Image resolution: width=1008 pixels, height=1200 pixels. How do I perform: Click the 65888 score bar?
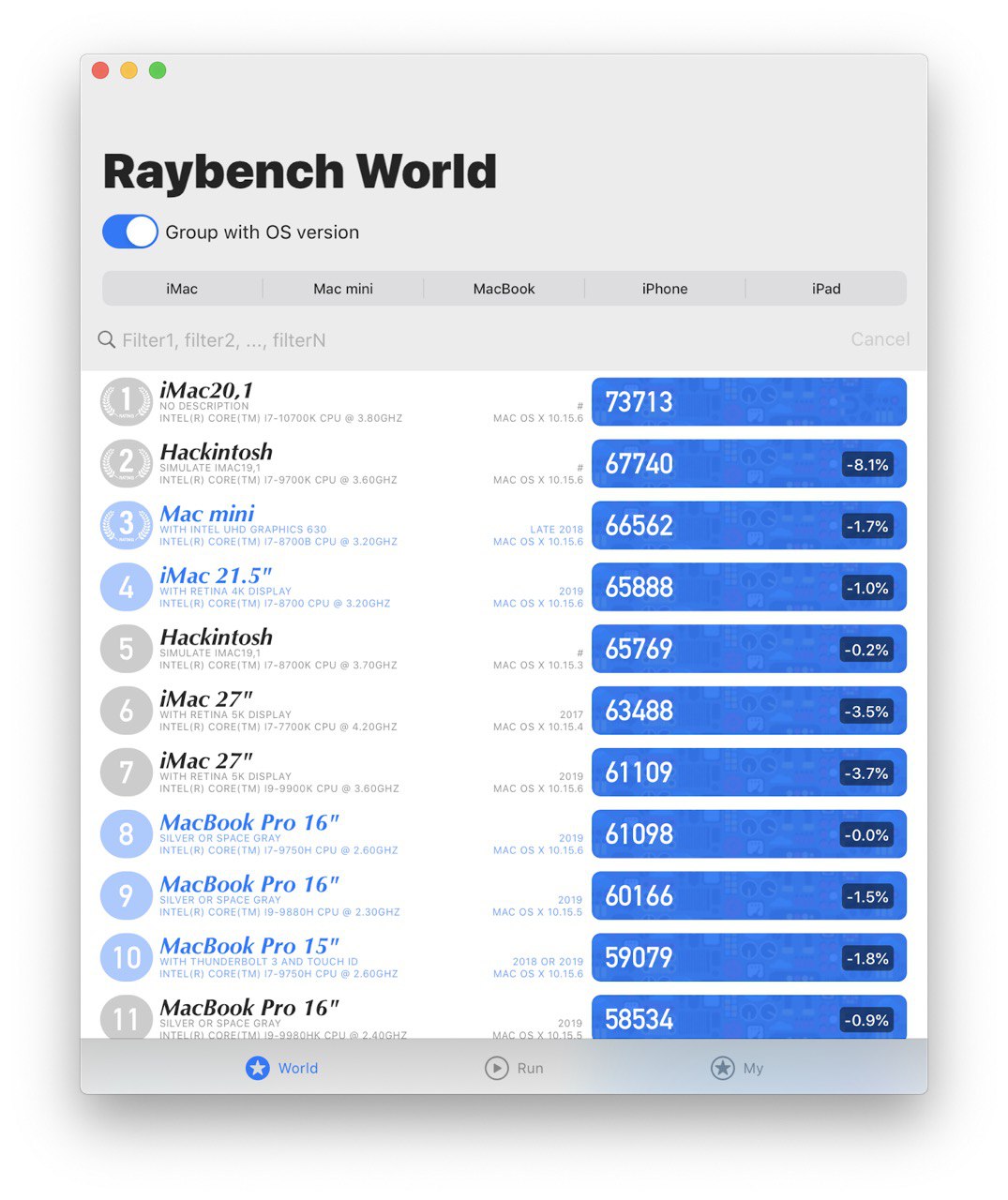tap(749, 588)
